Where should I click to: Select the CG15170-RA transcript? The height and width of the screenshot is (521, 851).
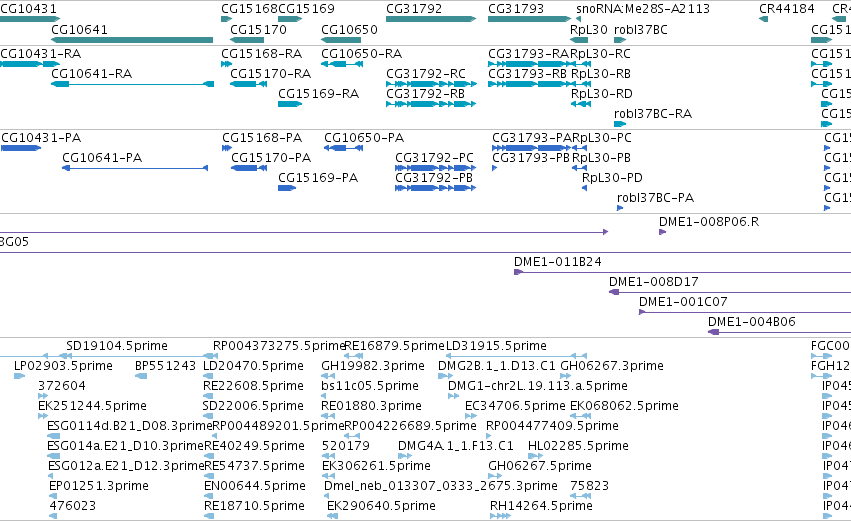point(248,84)
